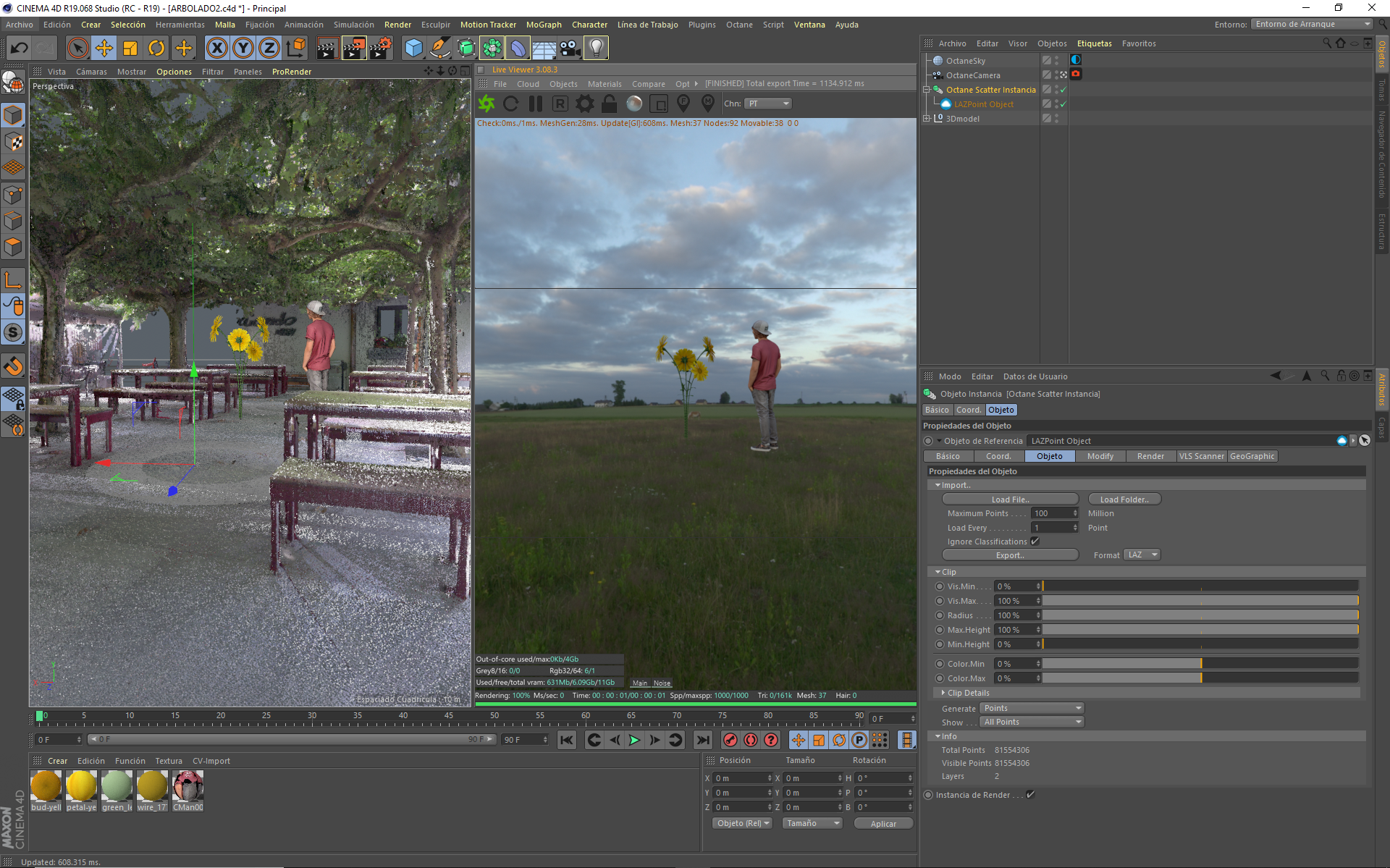Toggle the Live Viewer render lock icon

point(610,104)
